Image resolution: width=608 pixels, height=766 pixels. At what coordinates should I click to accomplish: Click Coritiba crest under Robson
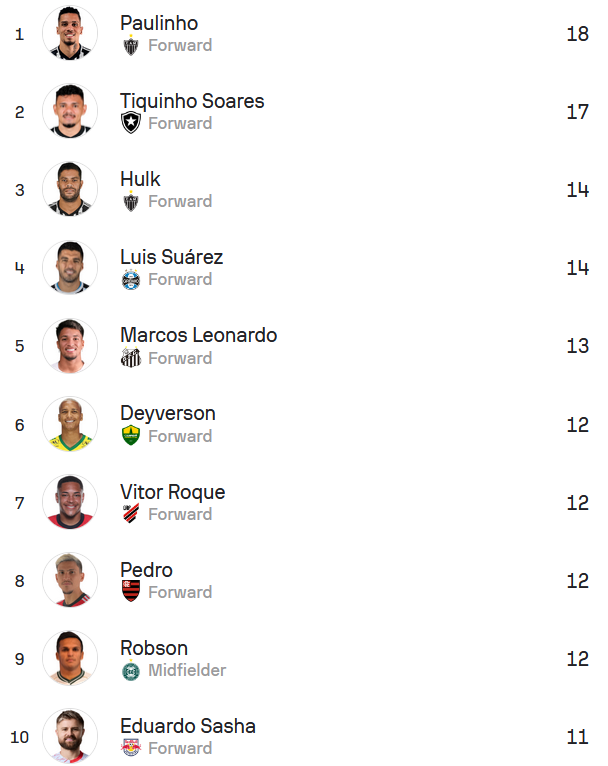coord(131,670)
